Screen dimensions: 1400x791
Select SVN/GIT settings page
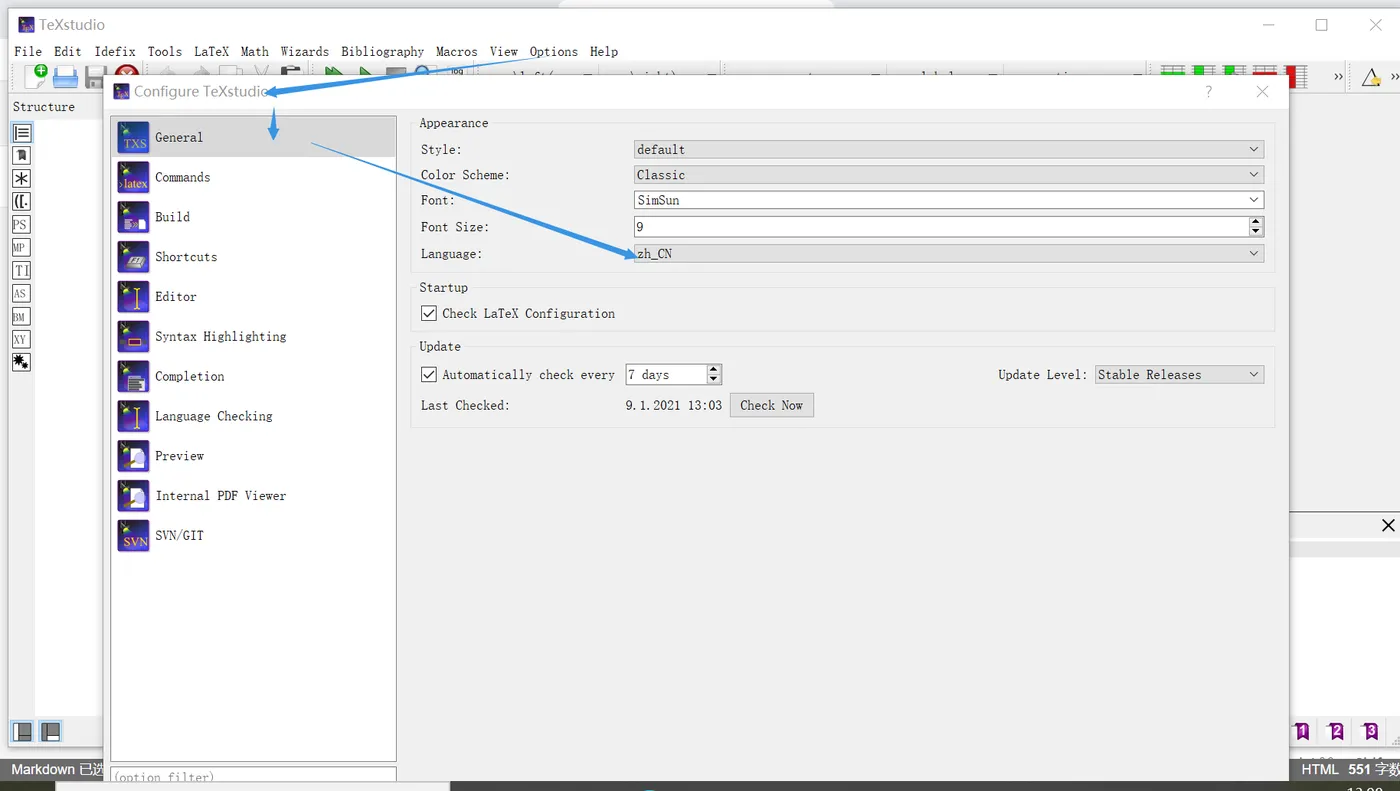click(254, 536)
